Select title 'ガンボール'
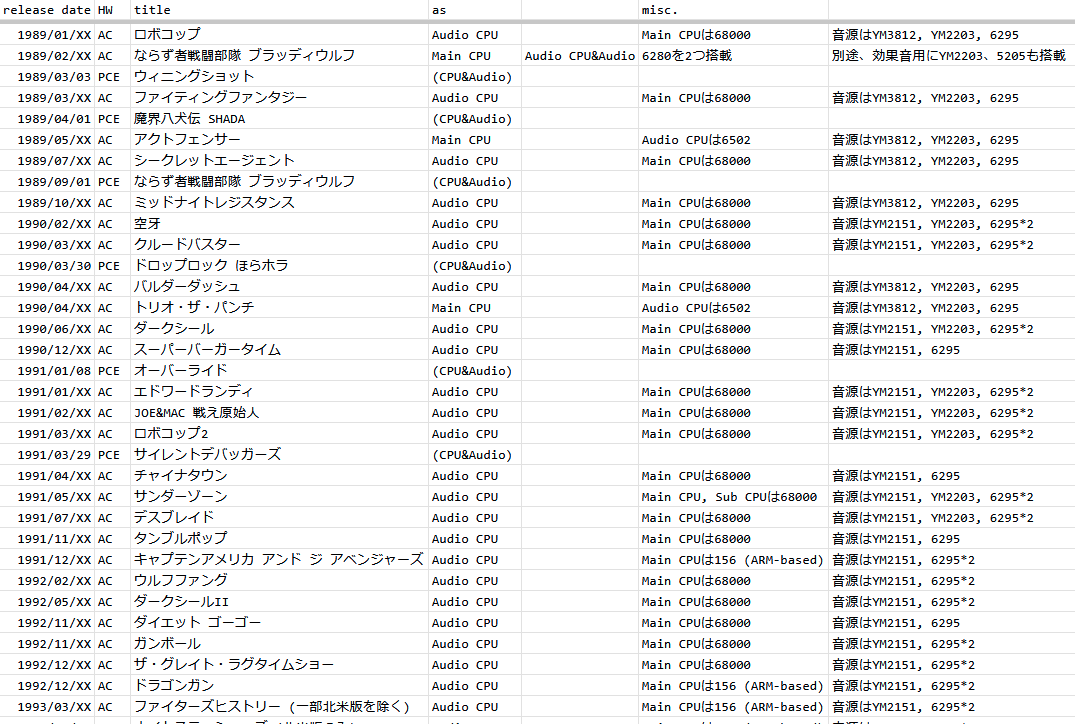Screen dimensions: 1075x724 [167, 643]
